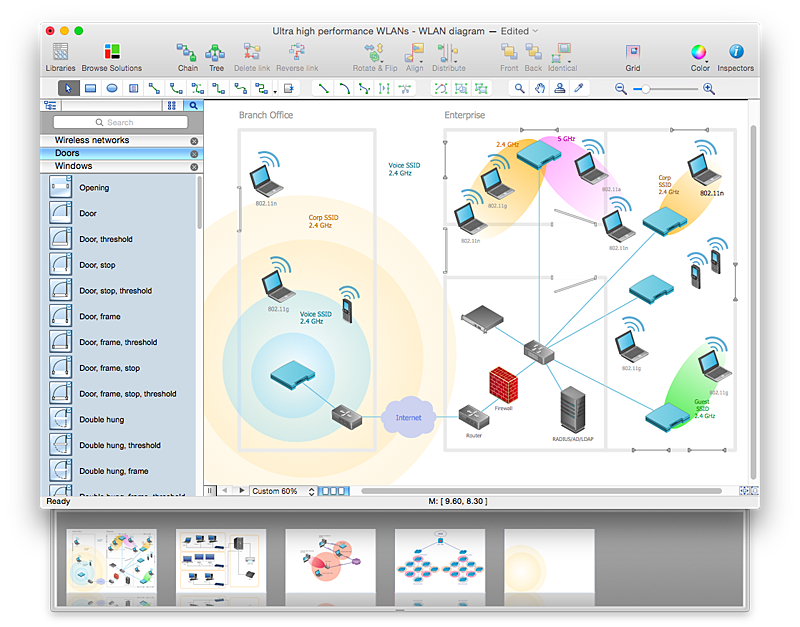Close the Wireless networks library
The width and height of the screenshot is (800, 627).
pyautogui.click(x=194, y=141)
